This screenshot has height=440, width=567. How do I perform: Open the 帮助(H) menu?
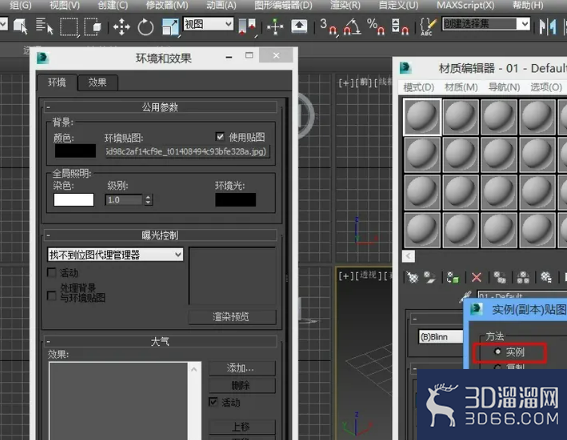[528, 5]
